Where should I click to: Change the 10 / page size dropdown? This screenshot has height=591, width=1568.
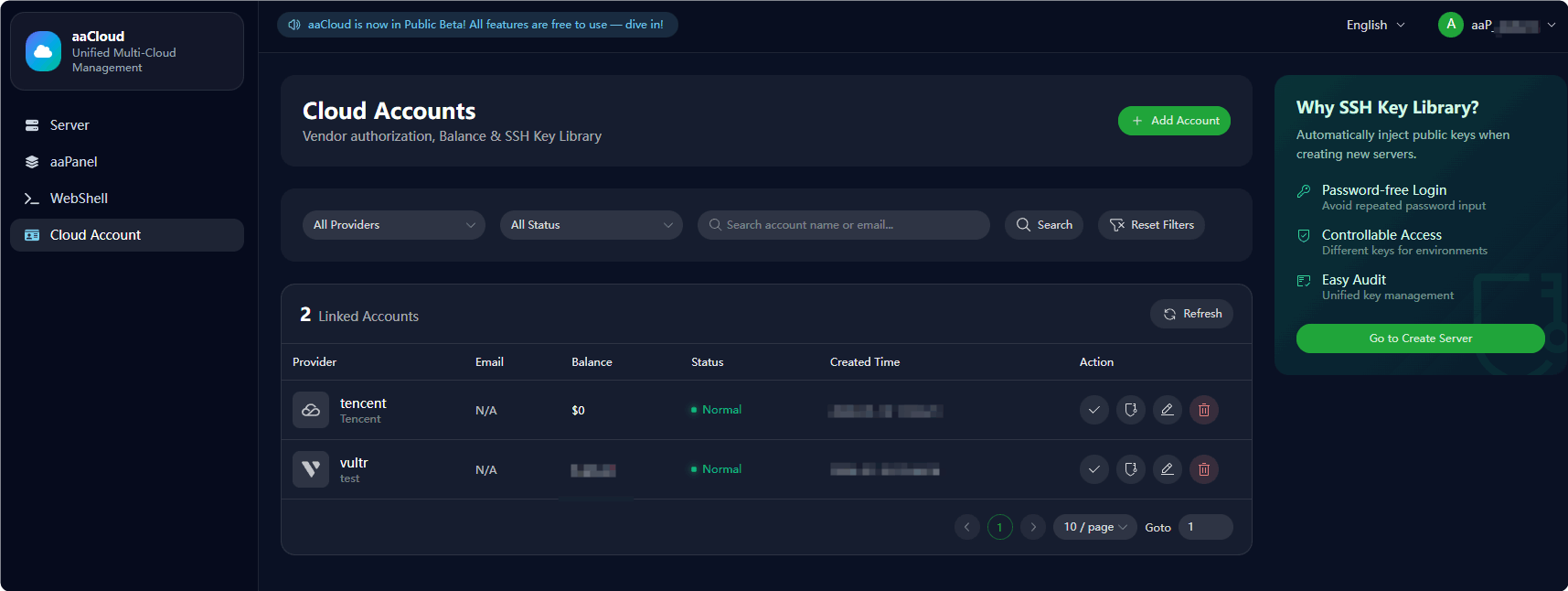tap(1094, 527)
